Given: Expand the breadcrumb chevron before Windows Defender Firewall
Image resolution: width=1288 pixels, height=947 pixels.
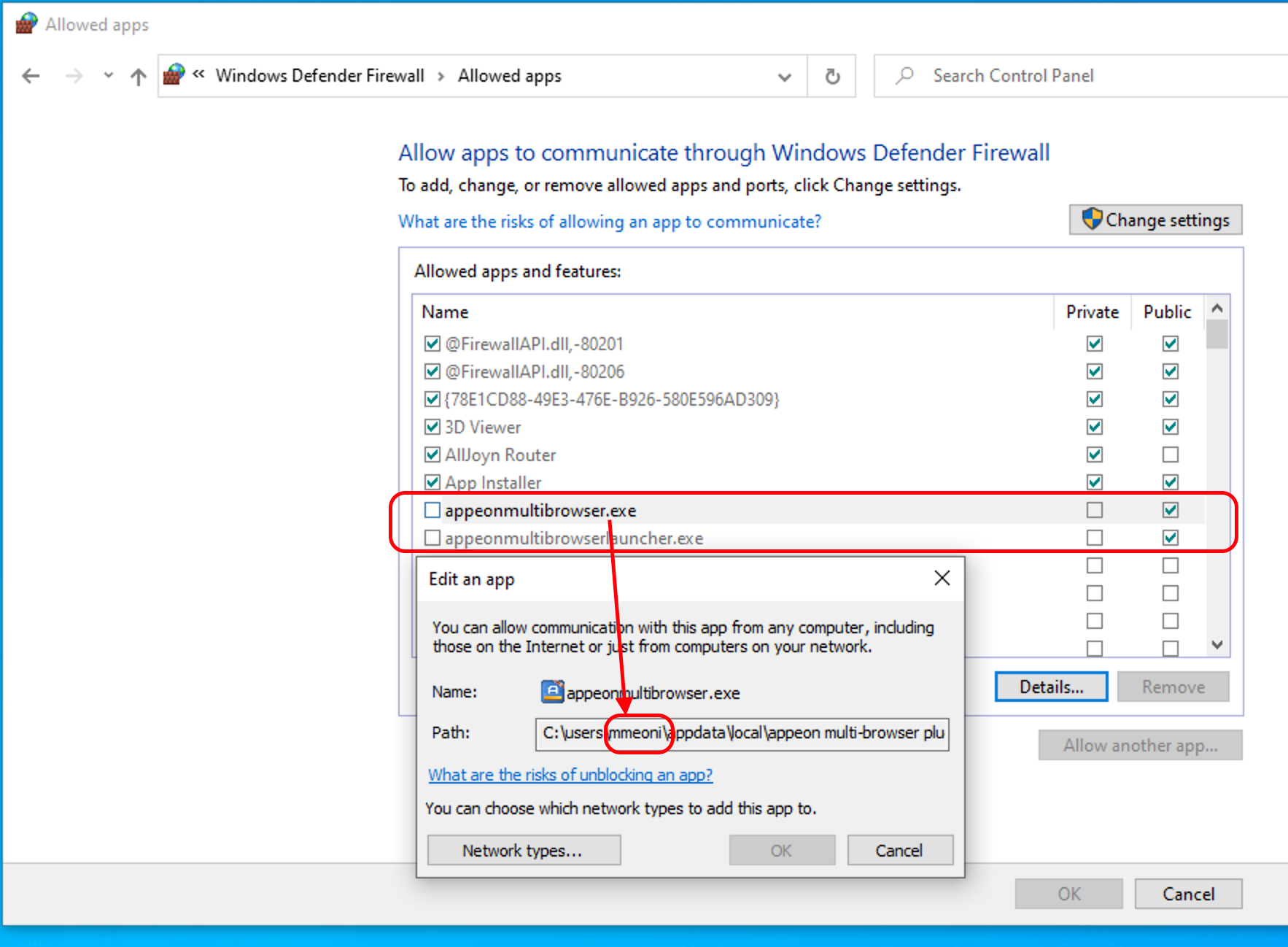Looking at the screenshot, I should point(198,74).
